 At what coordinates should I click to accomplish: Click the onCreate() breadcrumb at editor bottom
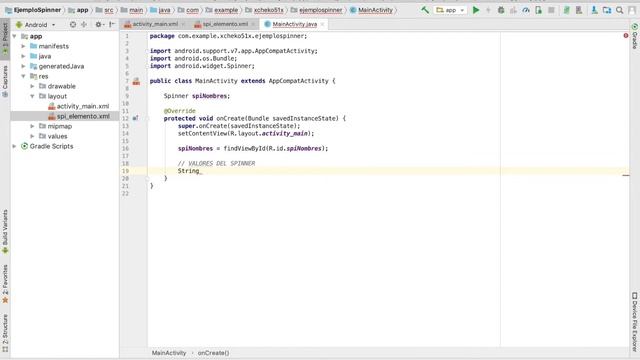[213, 353]
